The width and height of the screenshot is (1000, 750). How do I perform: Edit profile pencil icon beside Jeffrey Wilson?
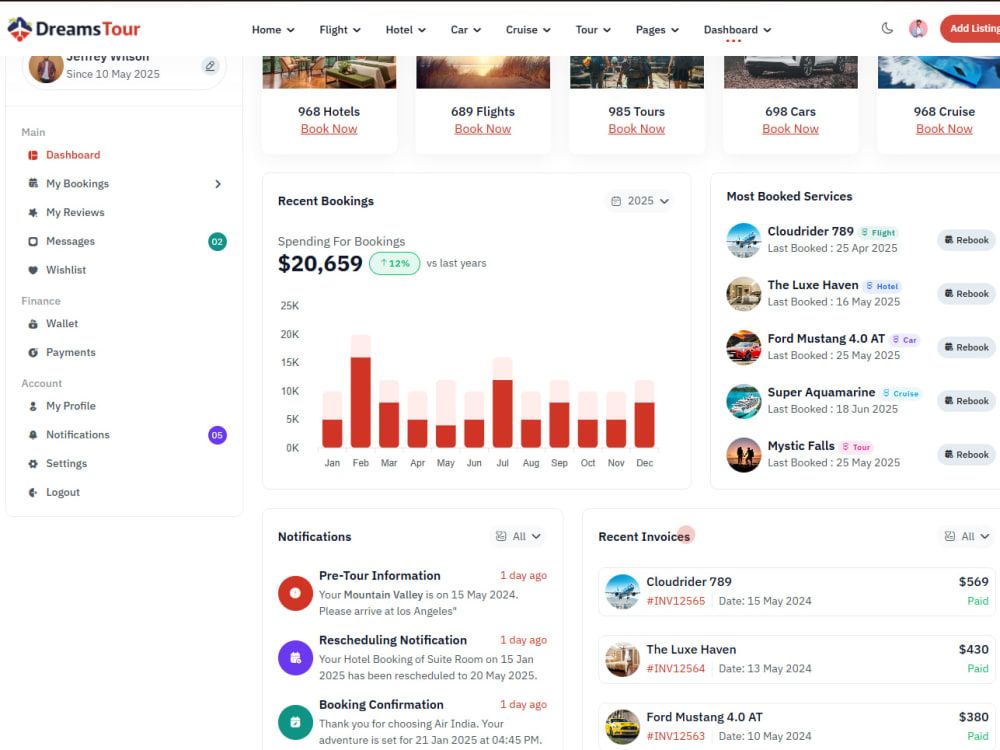click(x=210, y=66)
